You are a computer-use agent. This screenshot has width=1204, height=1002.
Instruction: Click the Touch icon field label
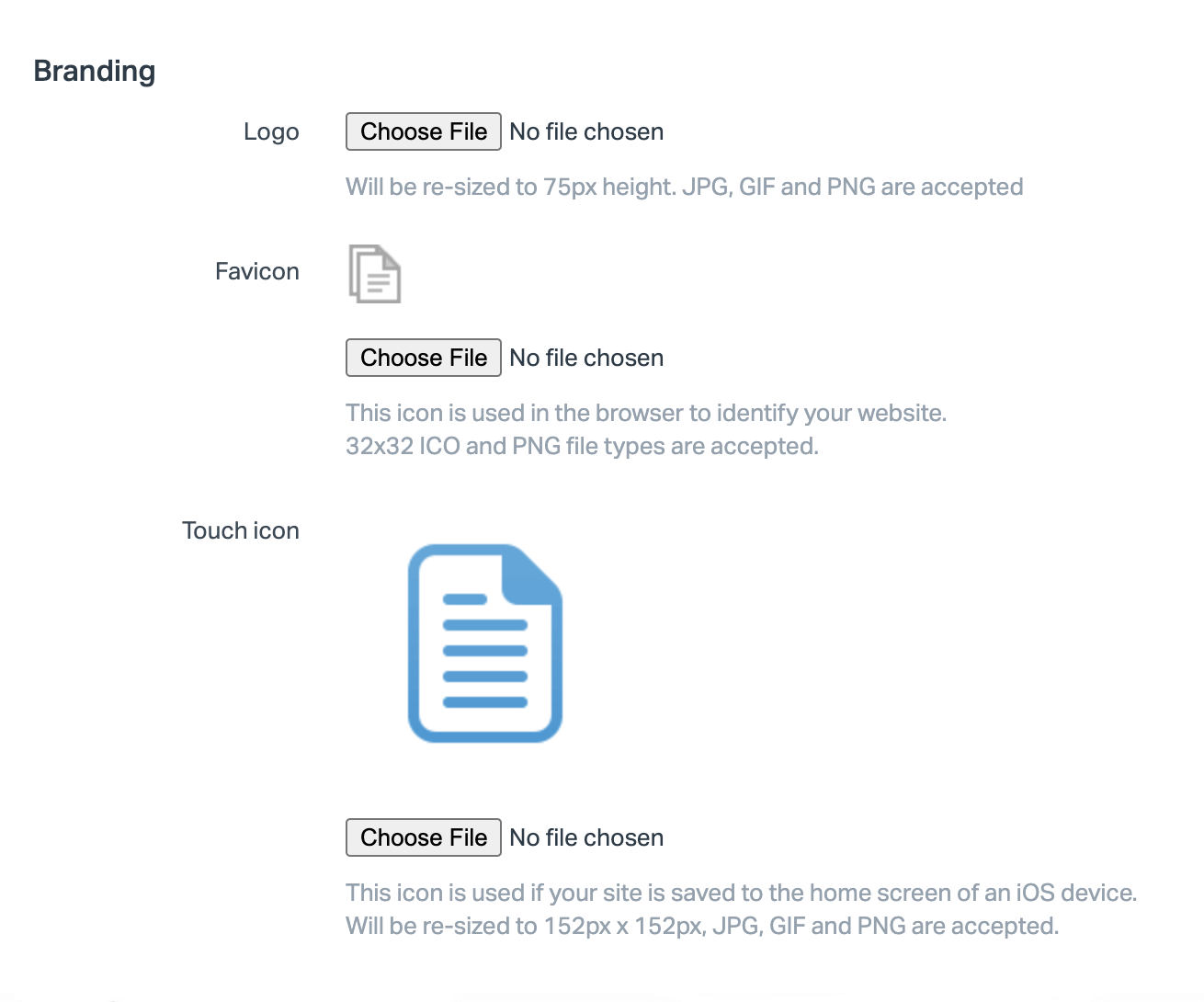(241, 531)
